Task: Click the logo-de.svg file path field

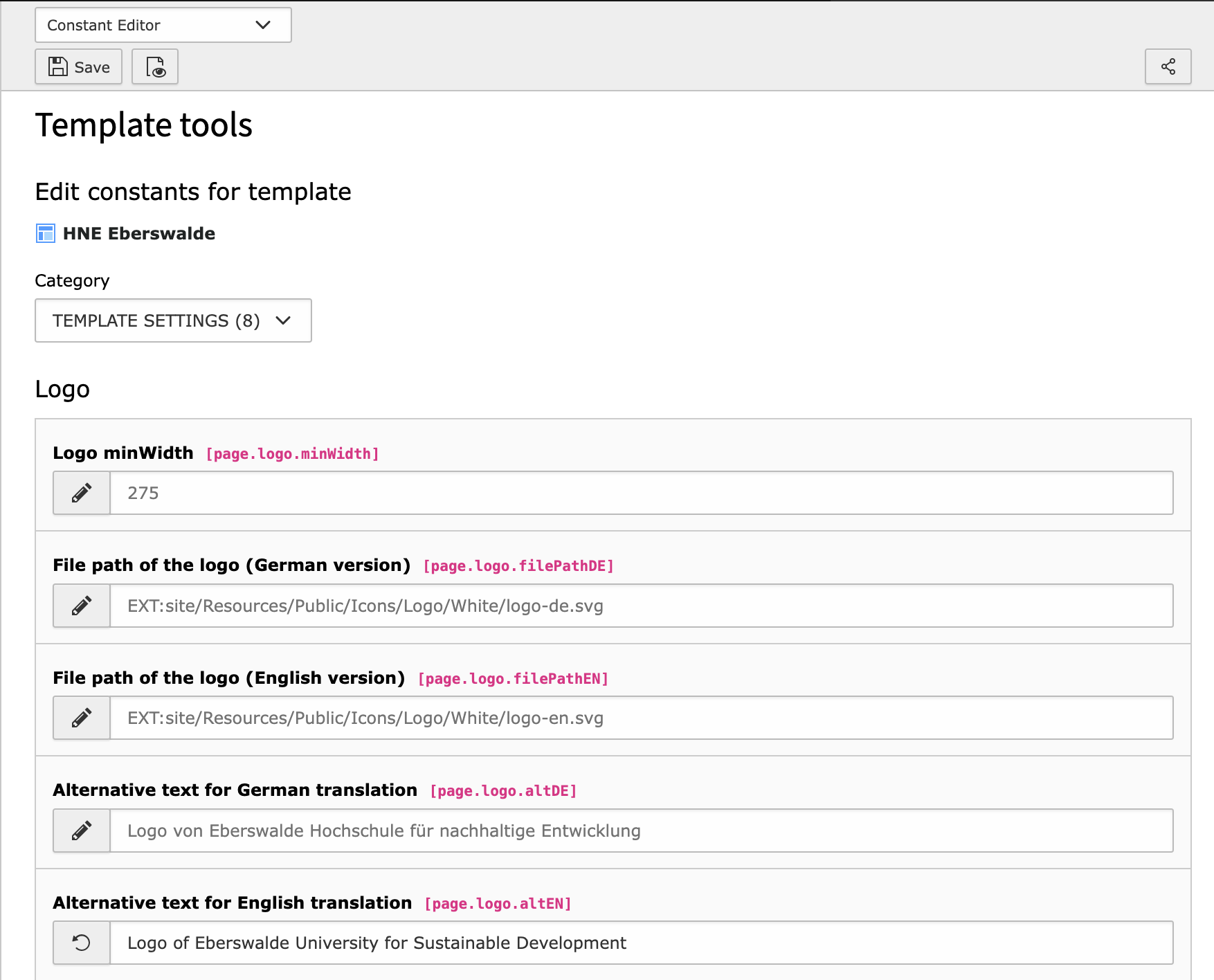Action: pos(641,606)
